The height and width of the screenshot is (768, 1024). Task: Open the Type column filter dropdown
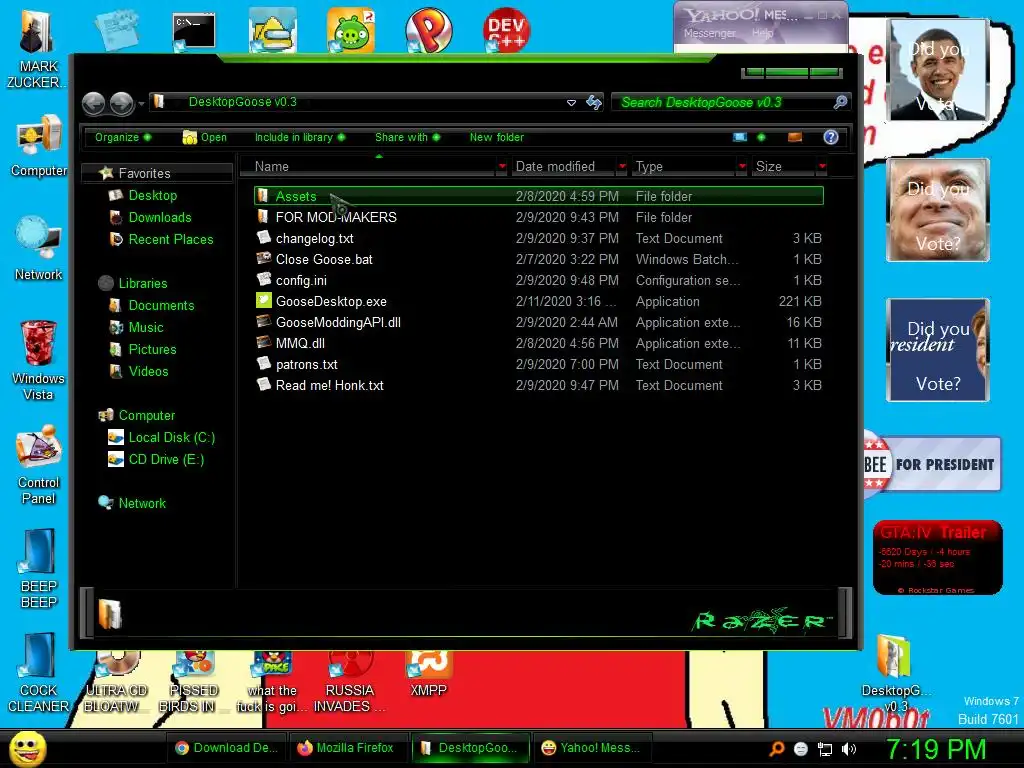(742, 167)
